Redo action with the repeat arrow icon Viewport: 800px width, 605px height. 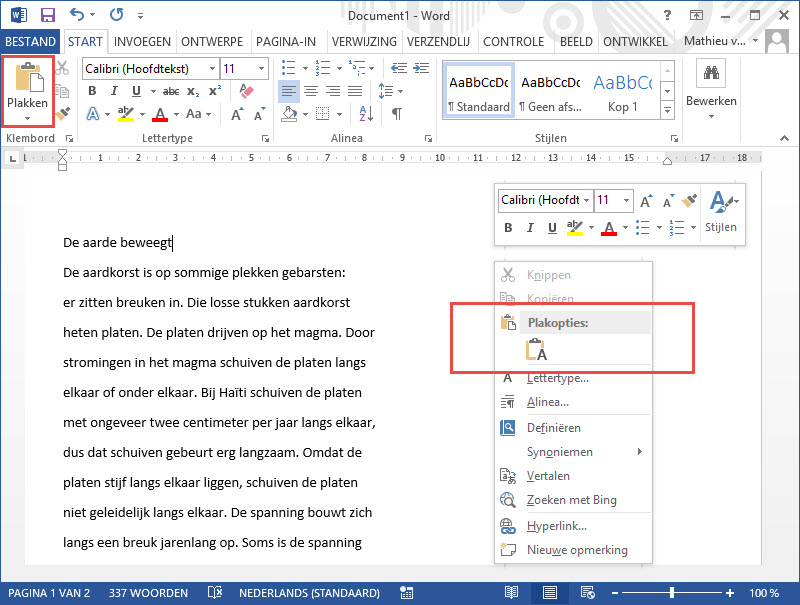[x=116, y=15]
